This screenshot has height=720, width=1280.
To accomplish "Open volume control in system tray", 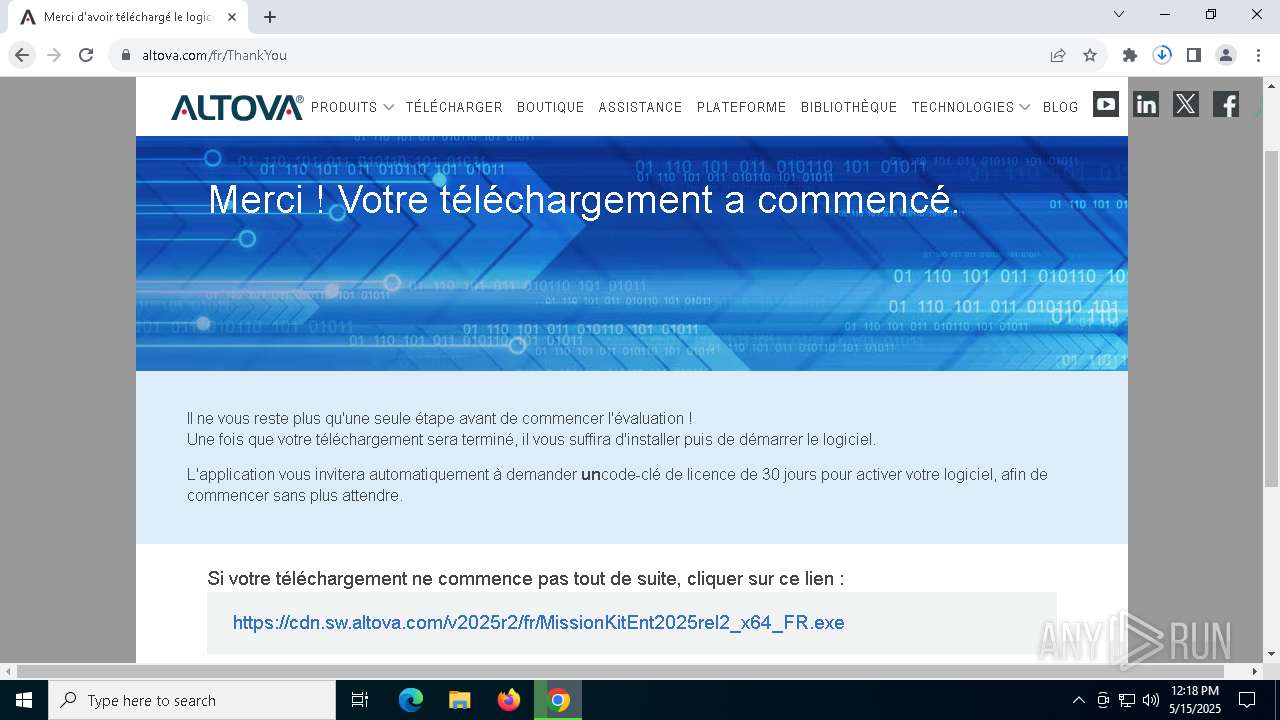I will click(x=1151, y=700).
